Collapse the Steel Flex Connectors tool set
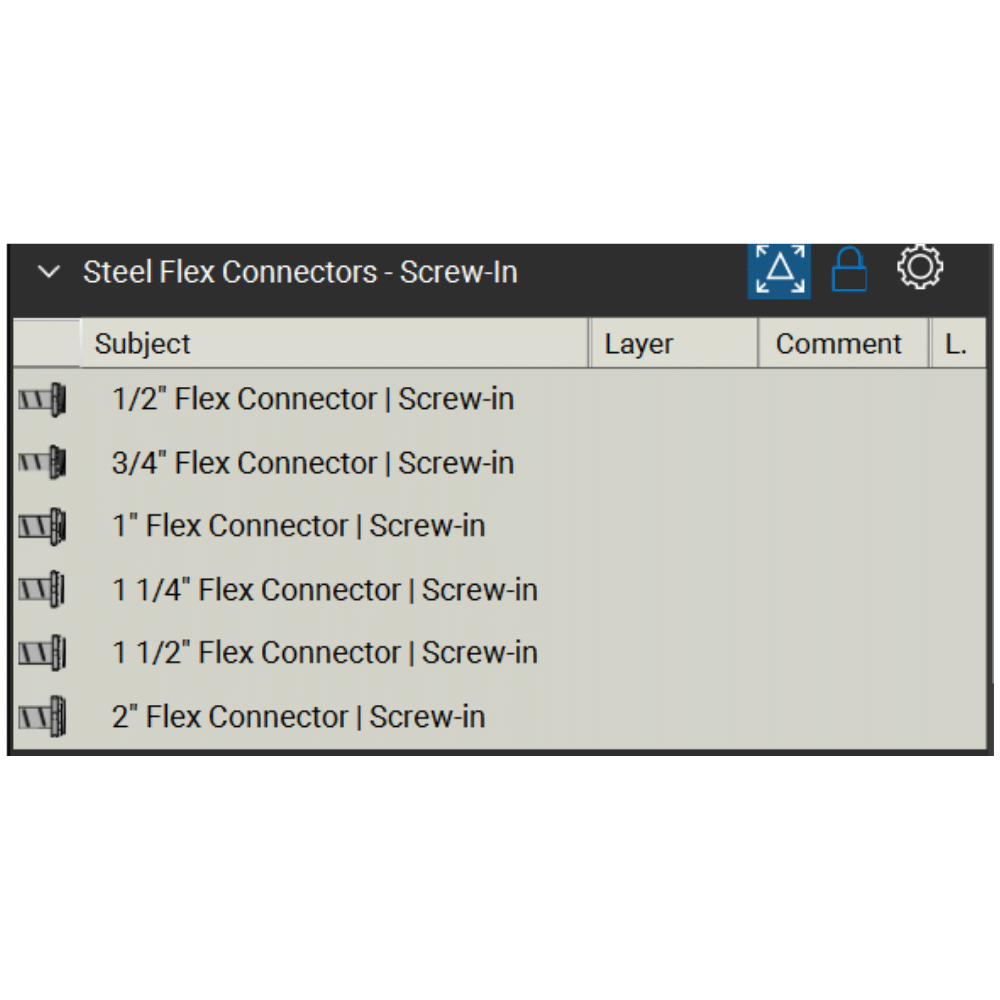This screenshot has width=1000, height=1000. 49,273
